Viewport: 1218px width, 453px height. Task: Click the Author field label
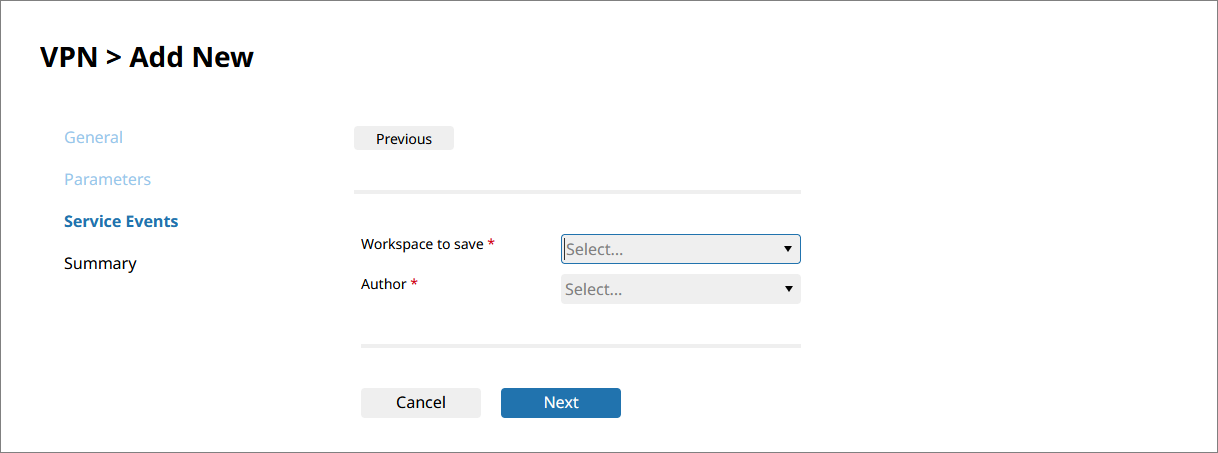tap(384, 284)
